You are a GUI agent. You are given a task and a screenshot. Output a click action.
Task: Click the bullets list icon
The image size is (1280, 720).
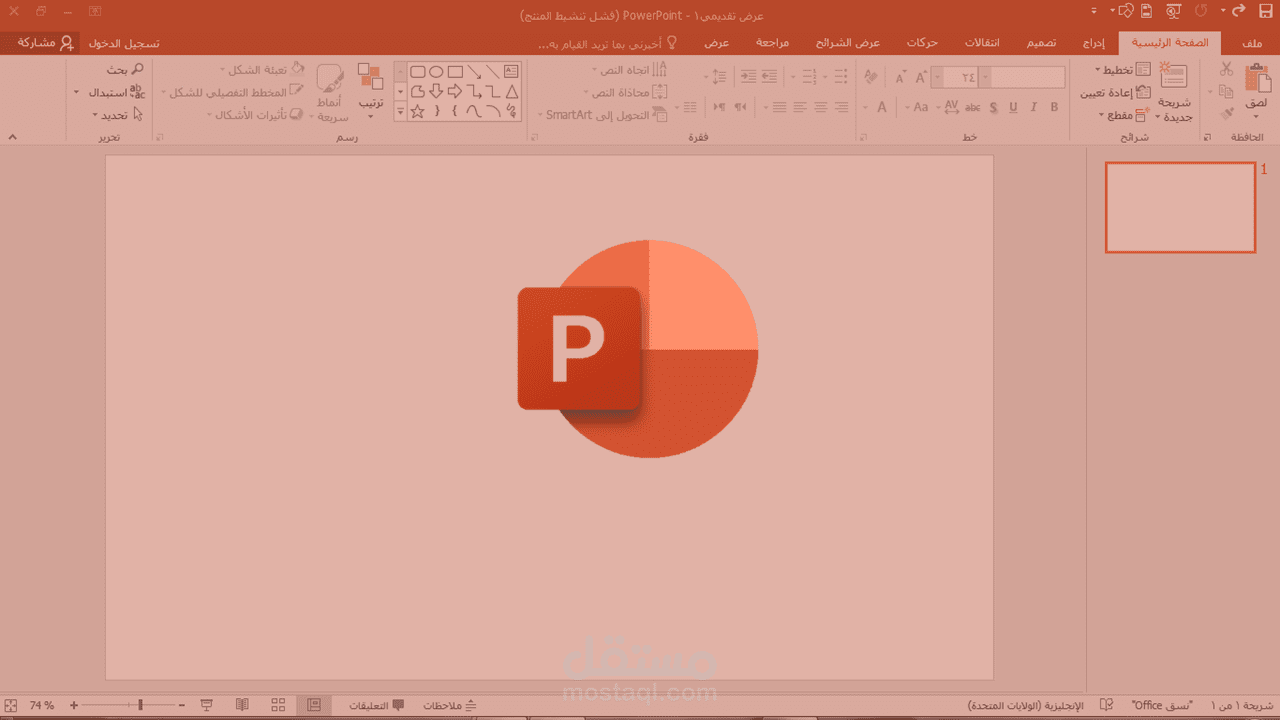coord(841,76)
